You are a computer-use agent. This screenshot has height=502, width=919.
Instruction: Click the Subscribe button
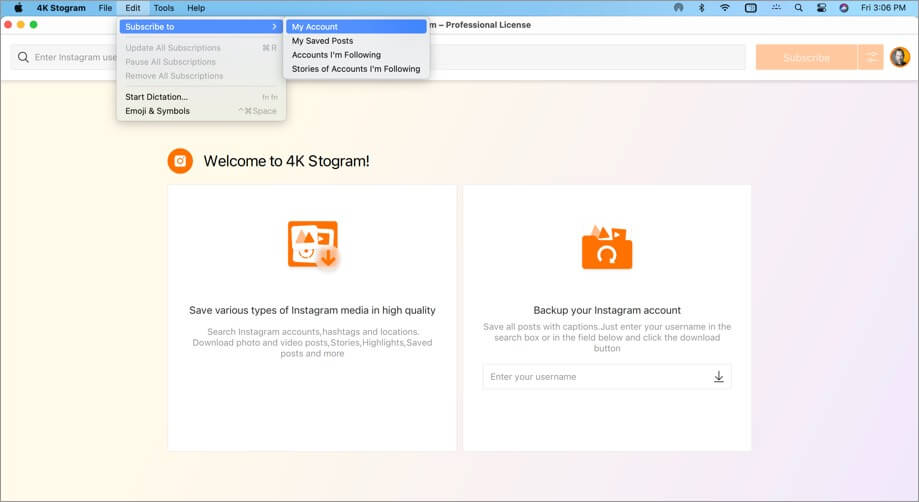pyautogui.click(x=806, y=57)
